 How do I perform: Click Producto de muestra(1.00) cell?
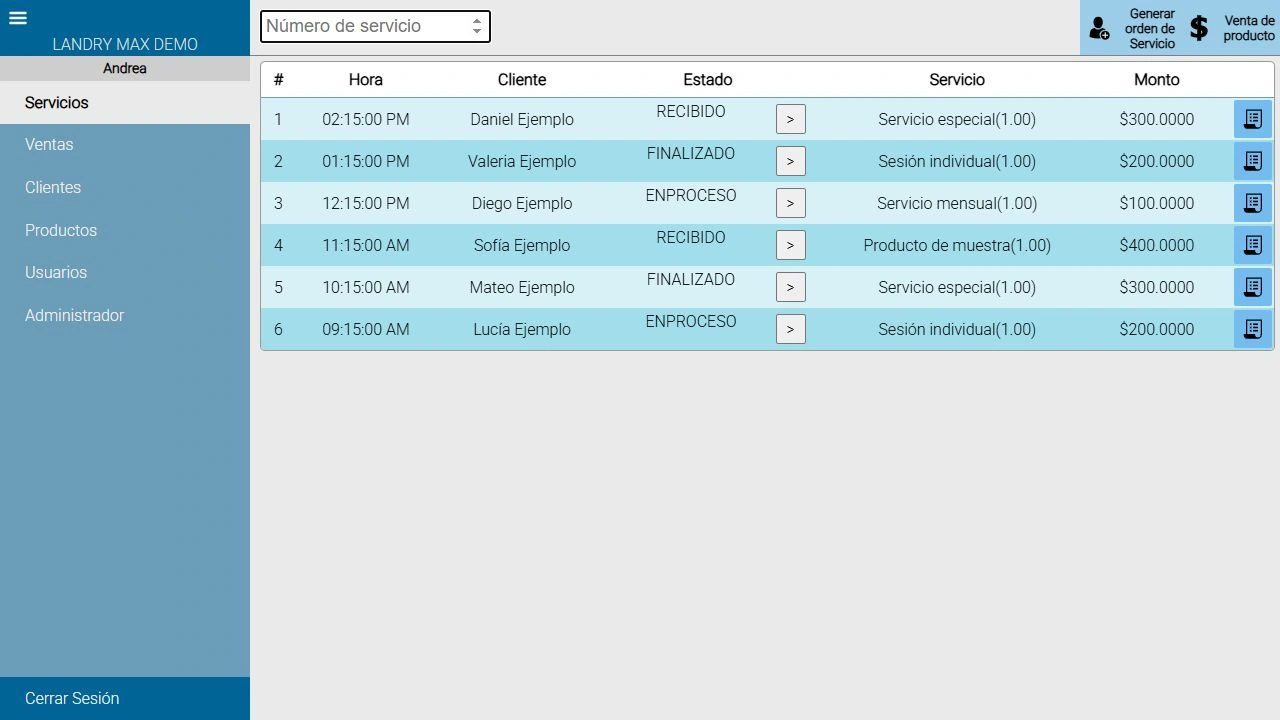(957, 245)
